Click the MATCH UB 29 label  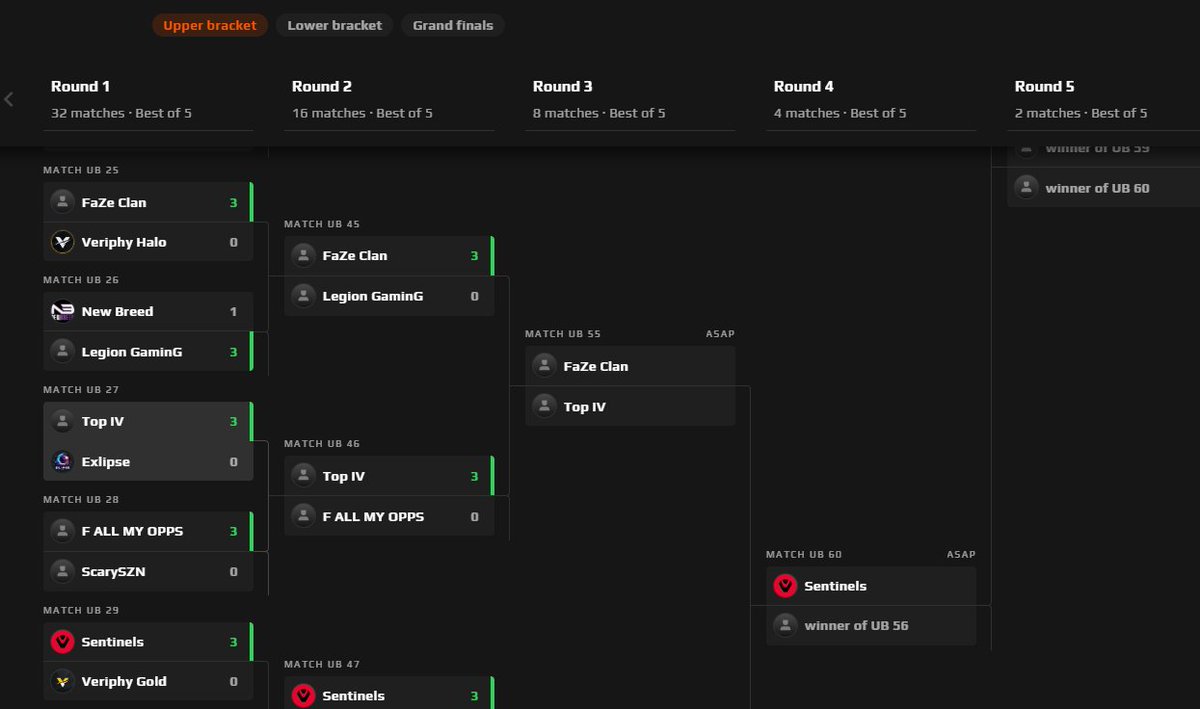(81, 610)
